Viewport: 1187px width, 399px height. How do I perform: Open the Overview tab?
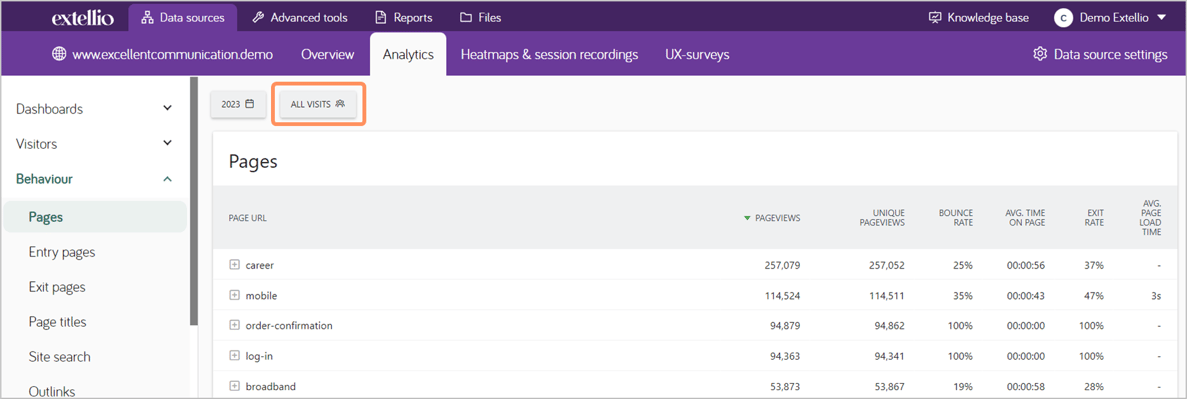click(327, 55)
